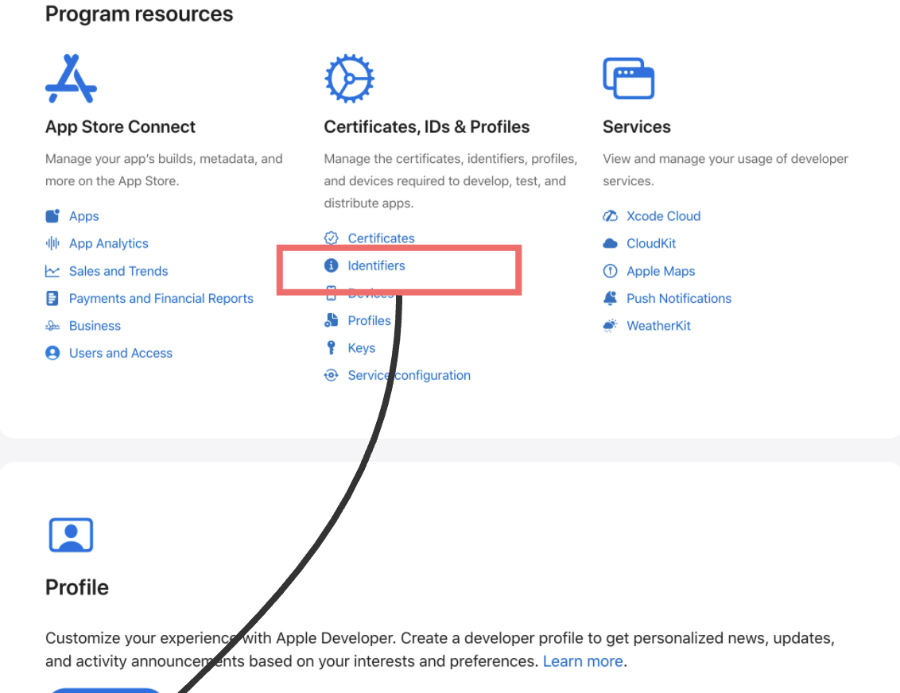Click the Apps icon next to Apps
This screenshot has width=900, height=693.
click(52, 216)
